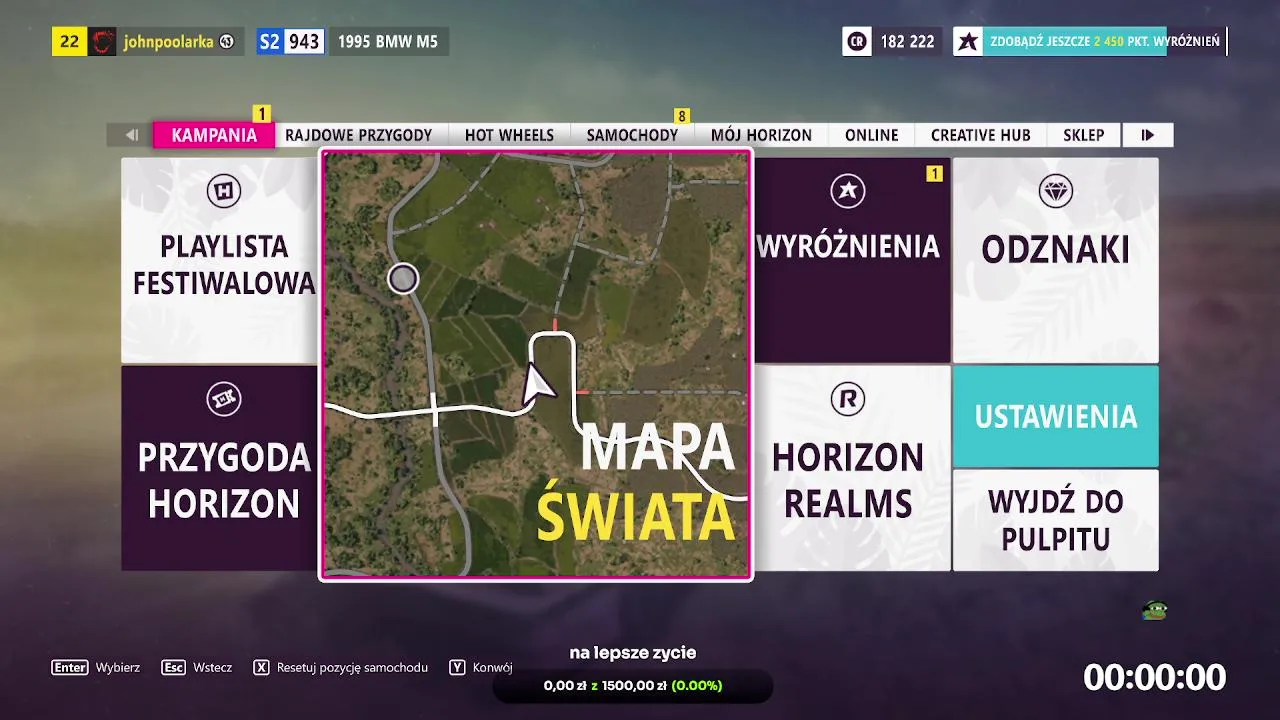Click the 'na lepsze zycie' goal title
Image resolution: width=1280 pixels, height=720 pixels.
(x=633, y=653)
